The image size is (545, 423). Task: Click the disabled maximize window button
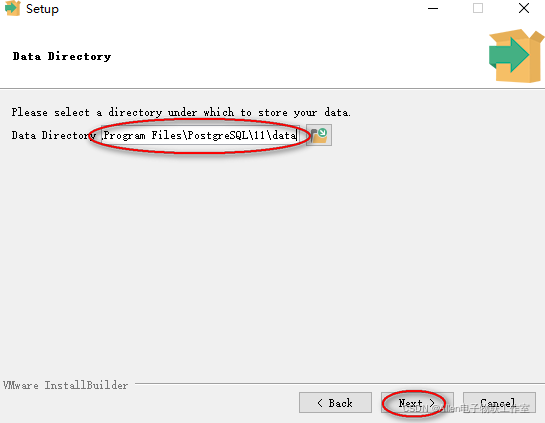tap(478, 8)
